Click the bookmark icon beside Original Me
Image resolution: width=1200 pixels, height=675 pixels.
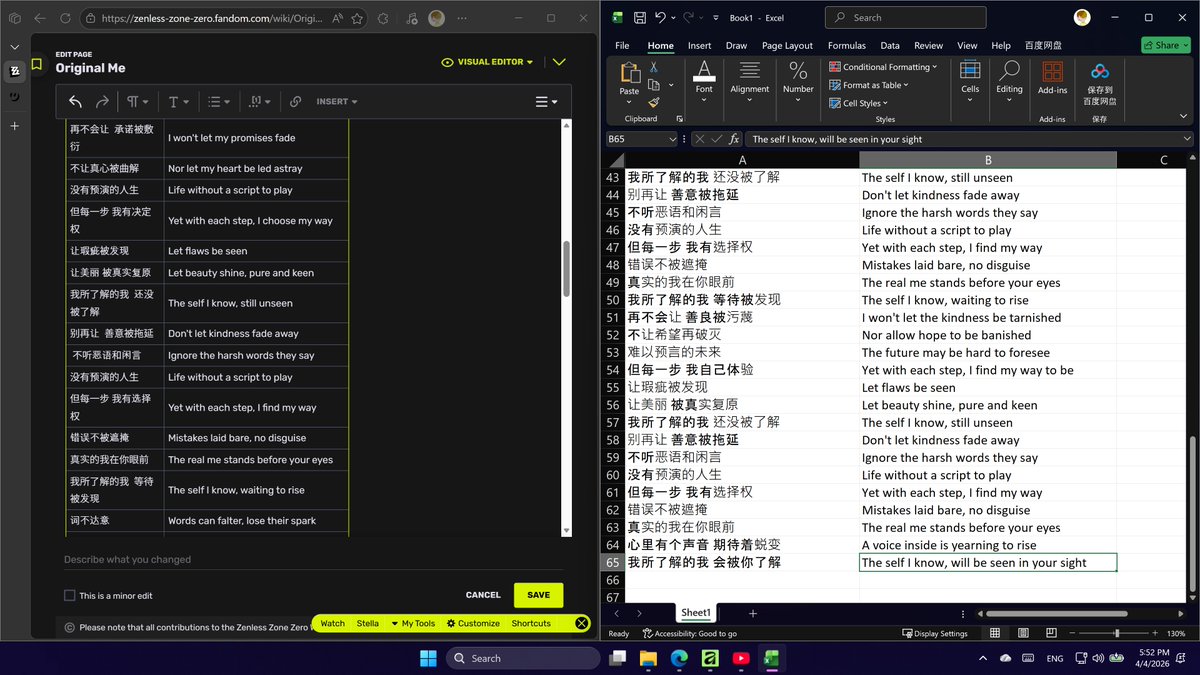(37, 63)
